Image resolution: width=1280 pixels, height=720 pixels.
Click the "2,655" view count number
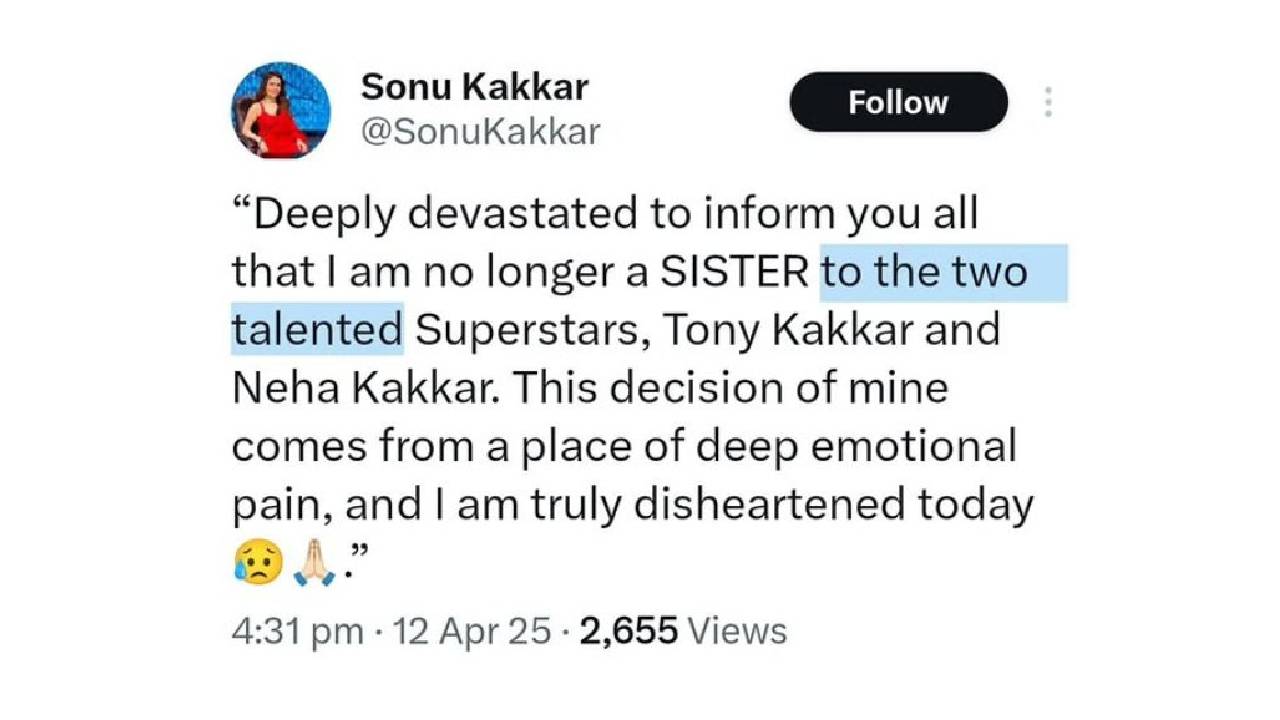630,631
